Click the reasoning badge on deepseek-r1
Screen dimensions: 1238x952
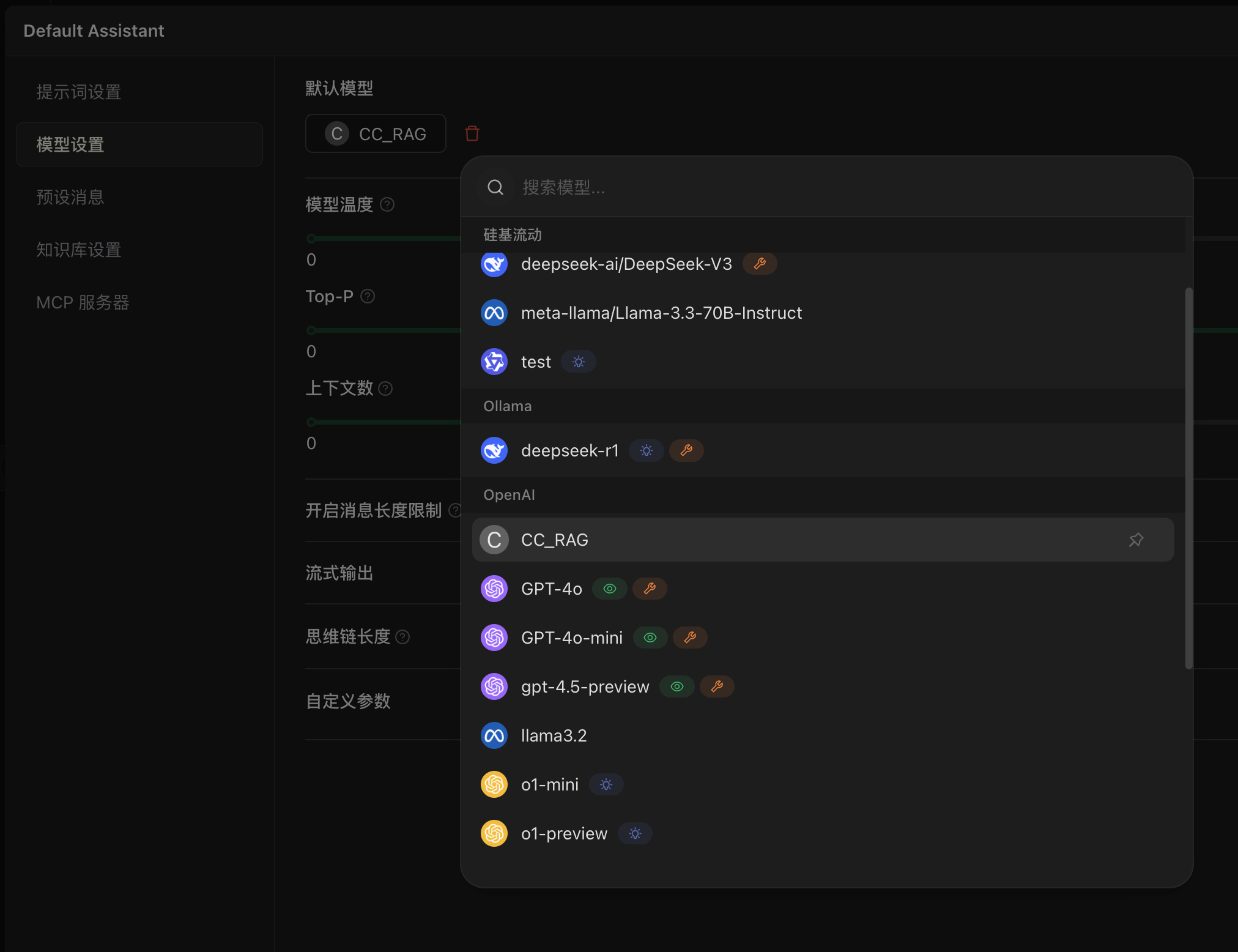pyautogui.click(x=647, y=451)
